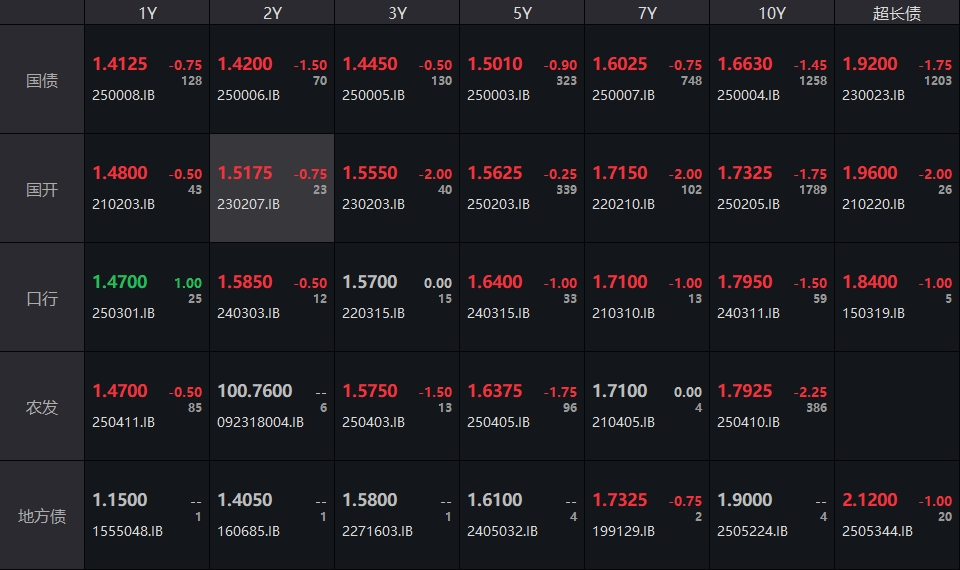Image resolution: width=960 pixels, height=570 pixels.
Task: Select the 农发 row label
Action: point(42,407)
